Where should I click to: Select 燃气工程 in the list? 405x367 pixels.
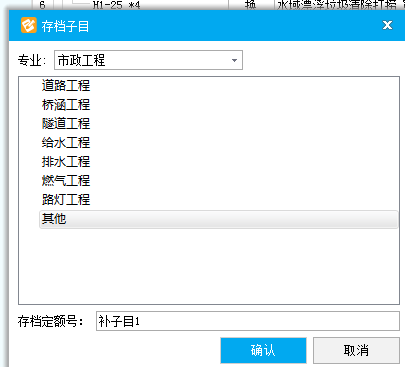[x=66, y=181]
